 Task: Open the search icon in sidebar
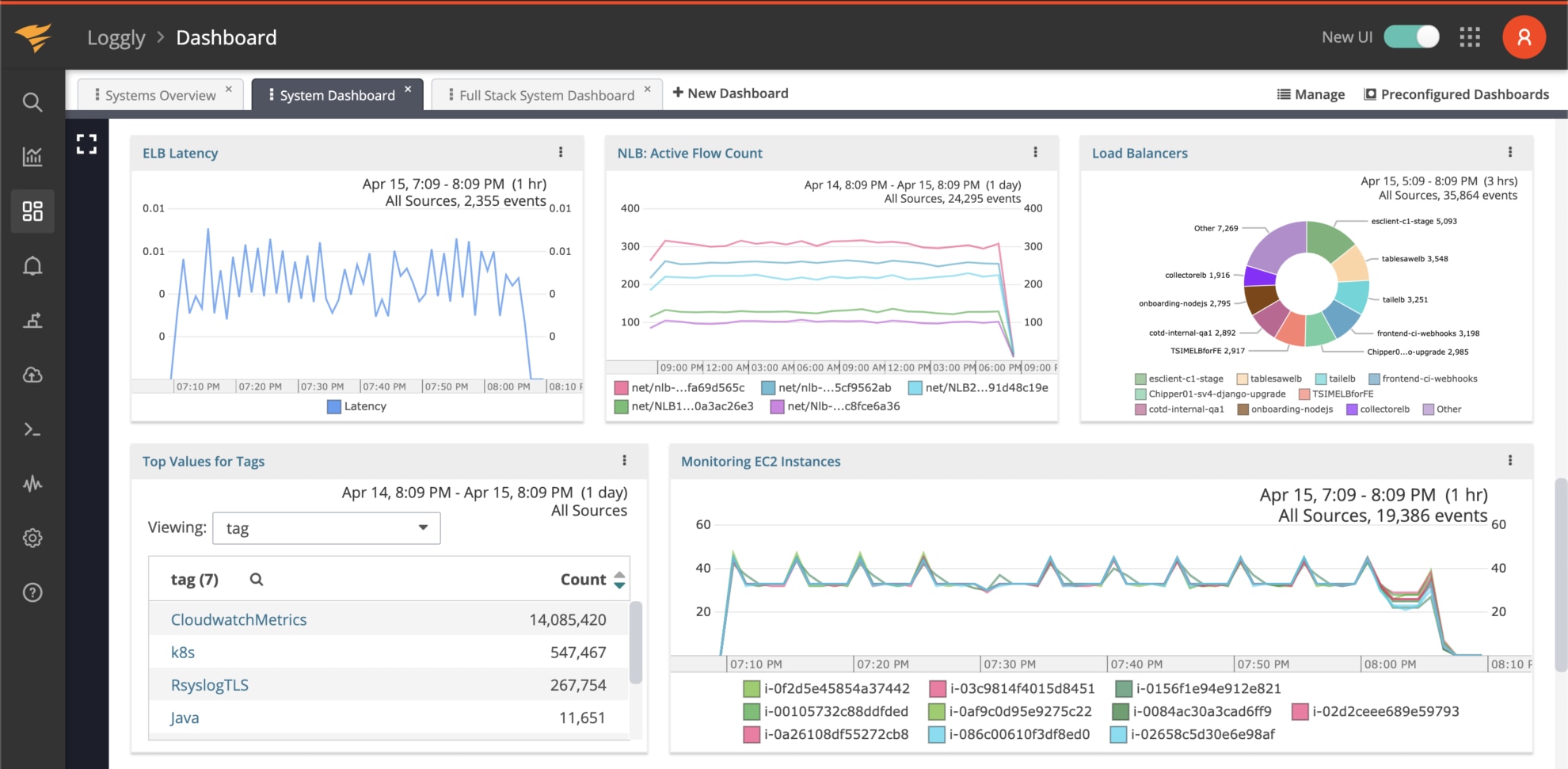[32, 102]
